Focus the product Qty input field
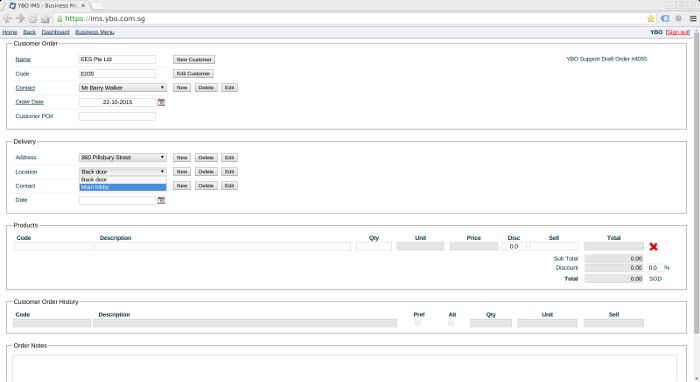 pos(374,246)
